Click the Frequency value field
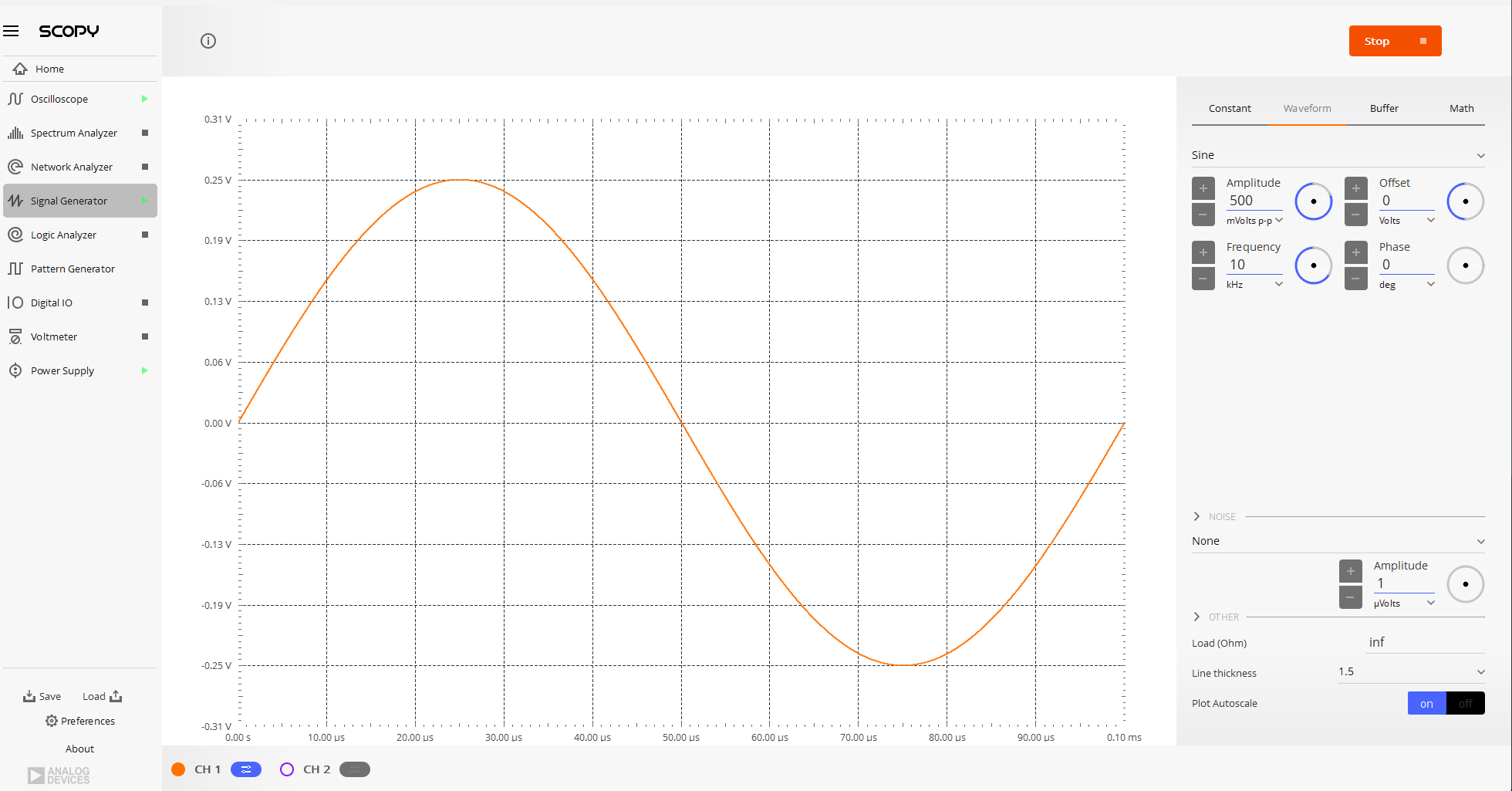This screenshot has height=791, width=1512. click(1254, 265)
